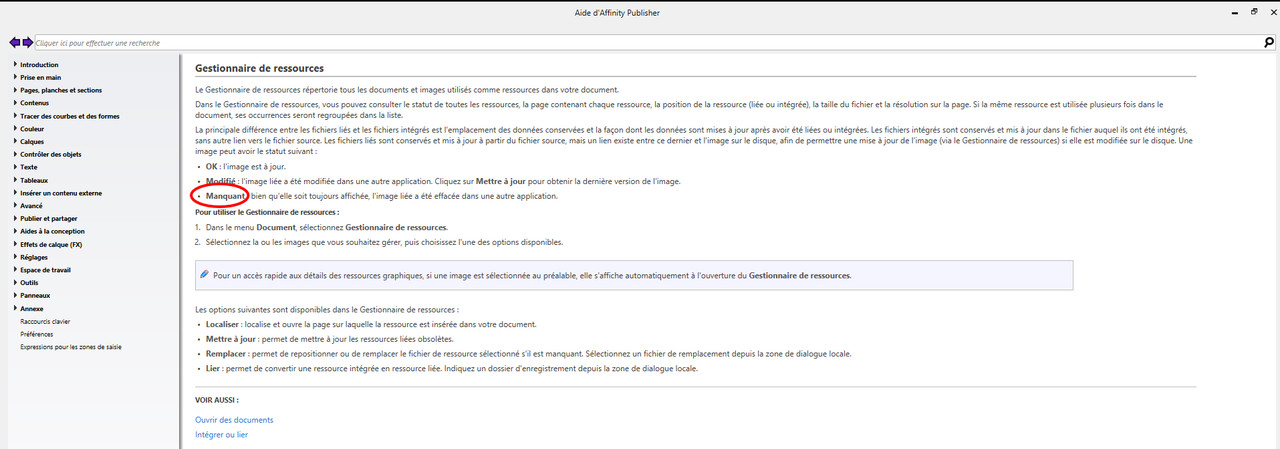Expand the Texte topic arrow

(x=15, y=167)
